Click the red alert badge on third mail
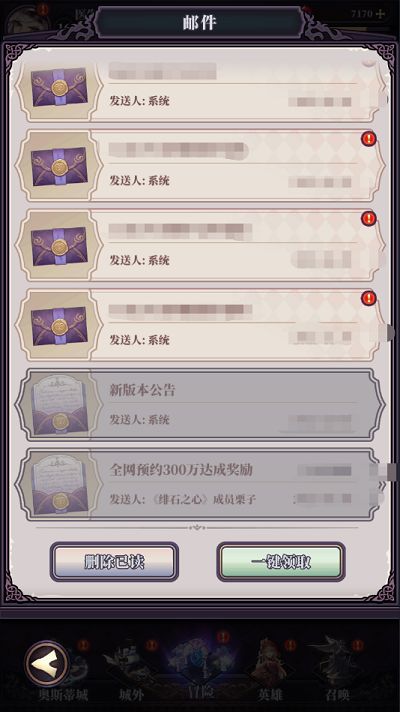Image resolution: width=400 pixels, height=712 pixels. (x=369, y=219)
